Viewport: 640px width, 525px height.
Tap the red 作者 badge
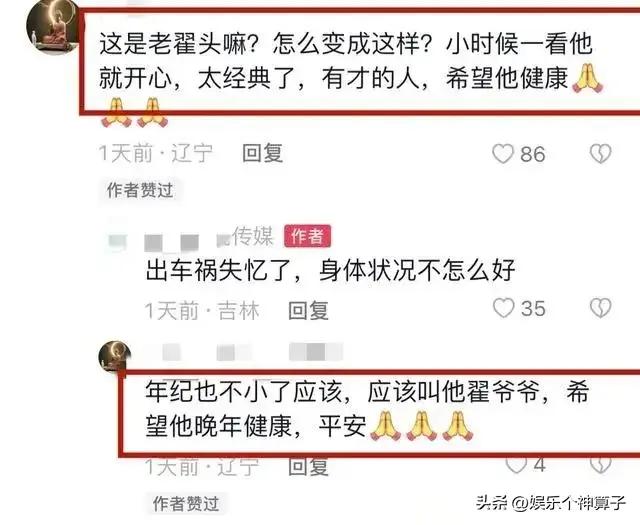click(307, 236)
